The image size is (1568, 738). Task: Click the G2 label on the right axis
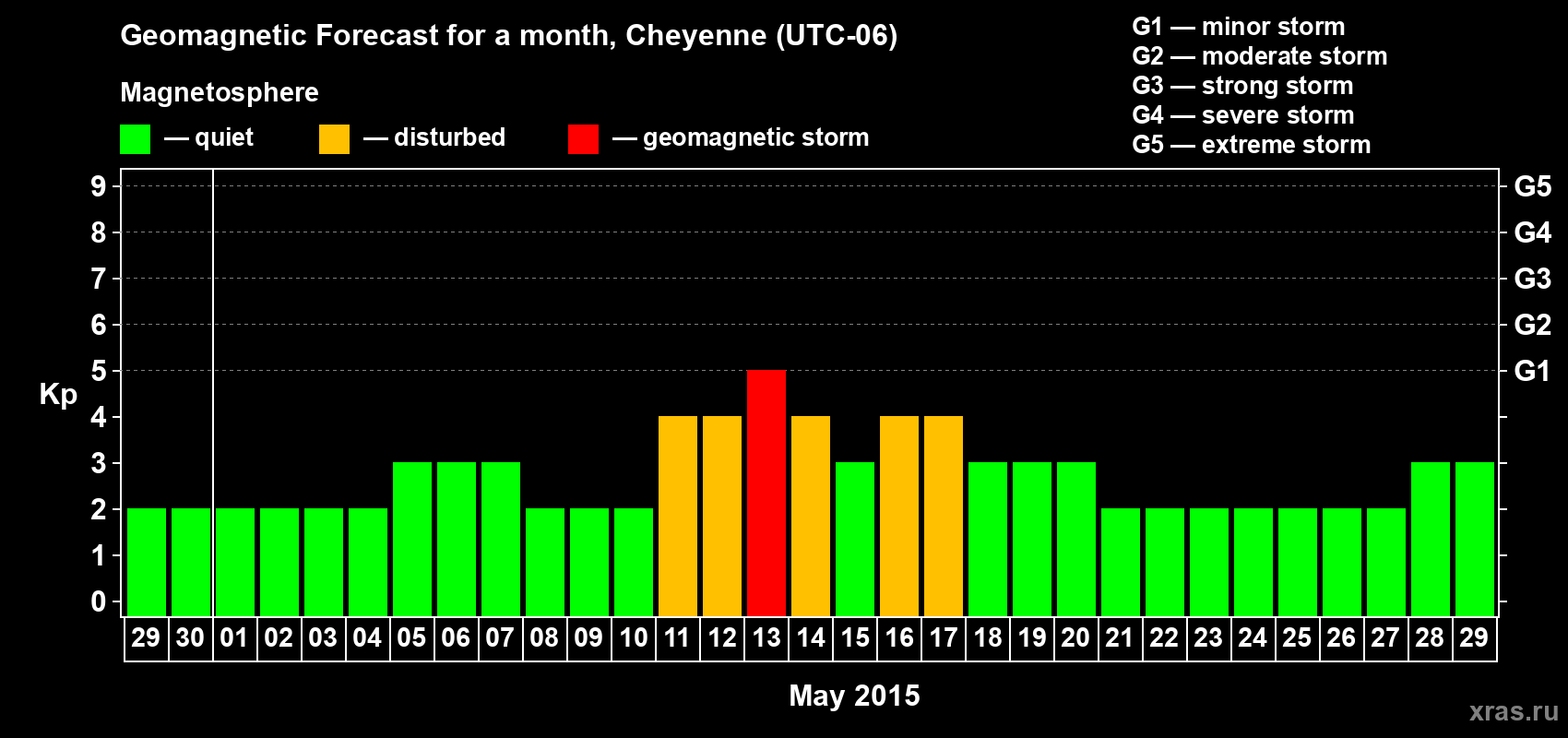coord(1532,325)
